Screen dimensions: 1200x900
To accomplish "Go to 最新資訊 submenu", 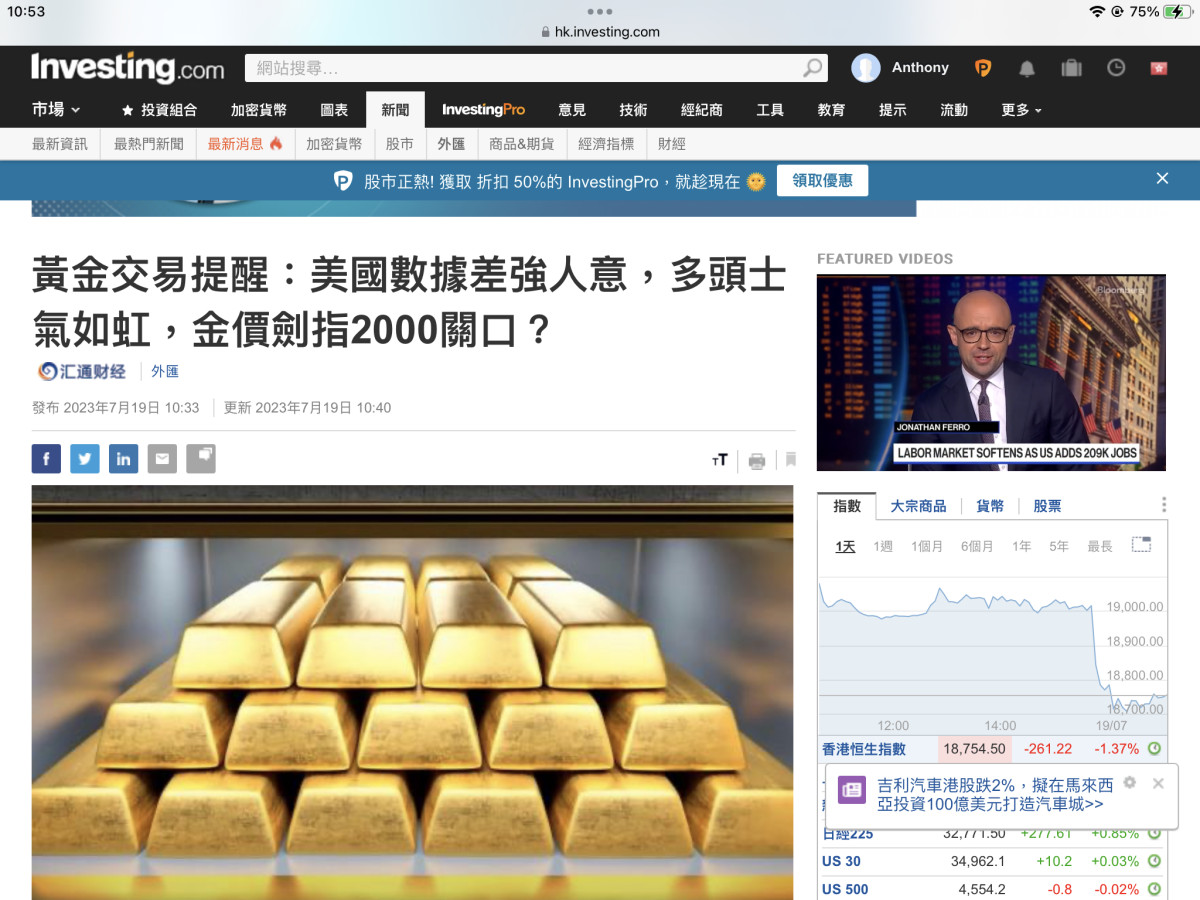I will 60,144.
